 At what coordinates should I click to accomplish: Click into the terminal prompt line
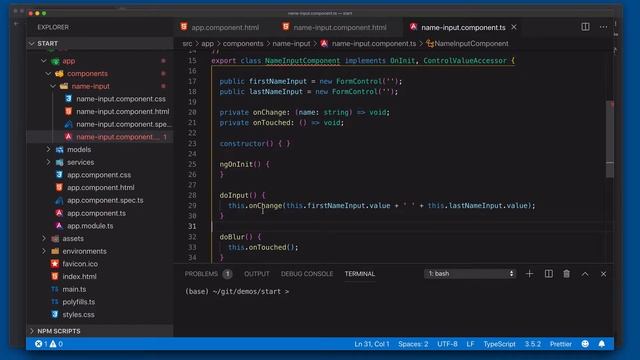tap(237, 291)
